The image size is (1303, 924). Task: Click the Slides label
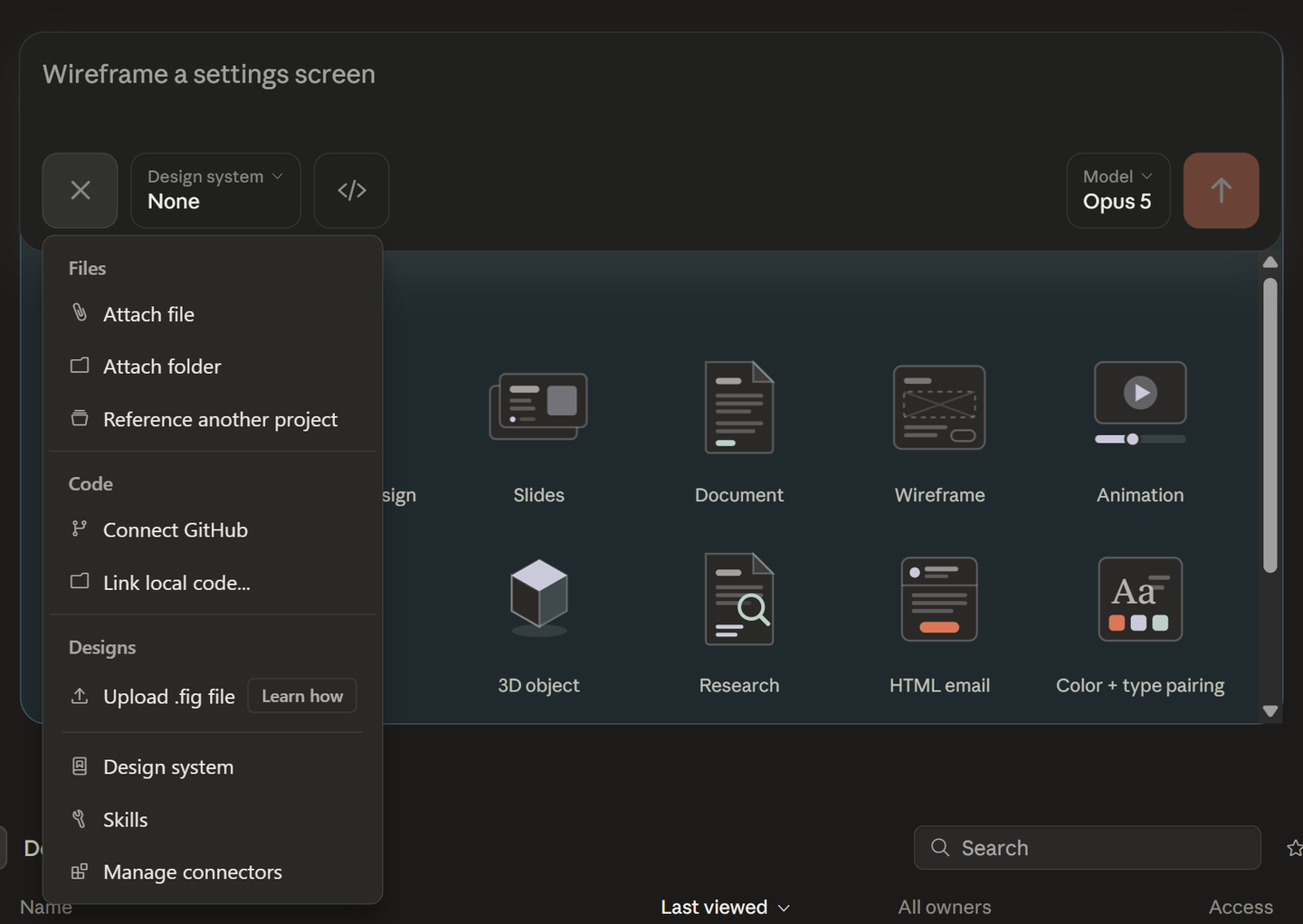click(538, 495)
